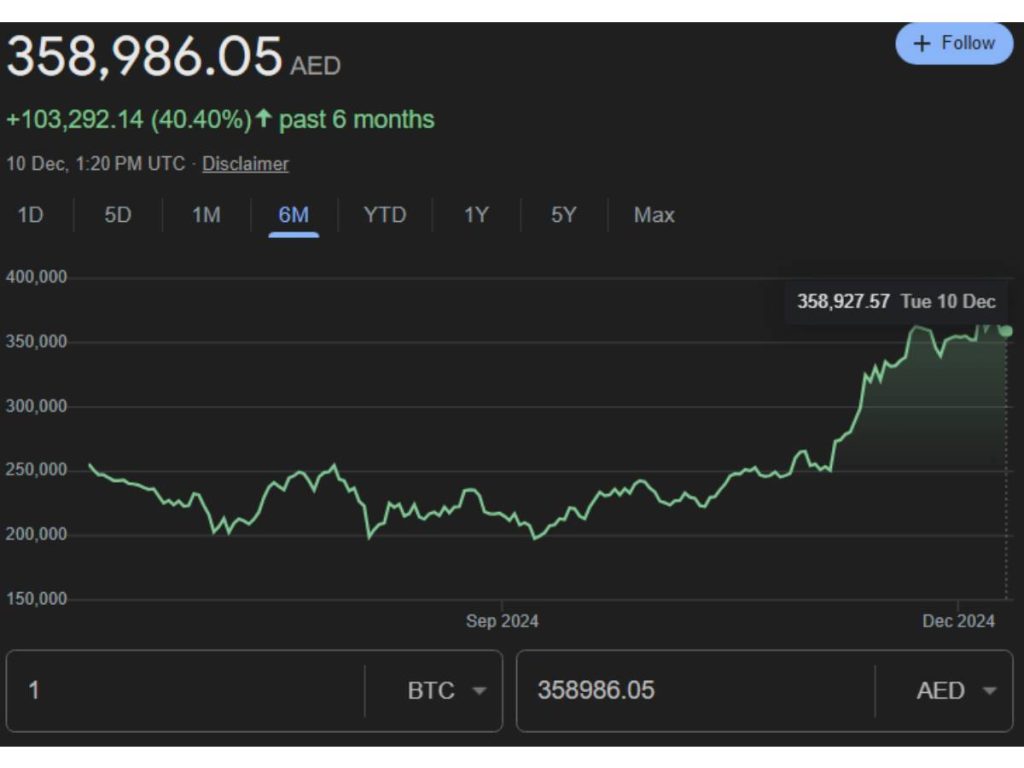Screen dimensions: 1024x768
Task: Click the green end-point dot on chart
Action: tap(1006, 331)
